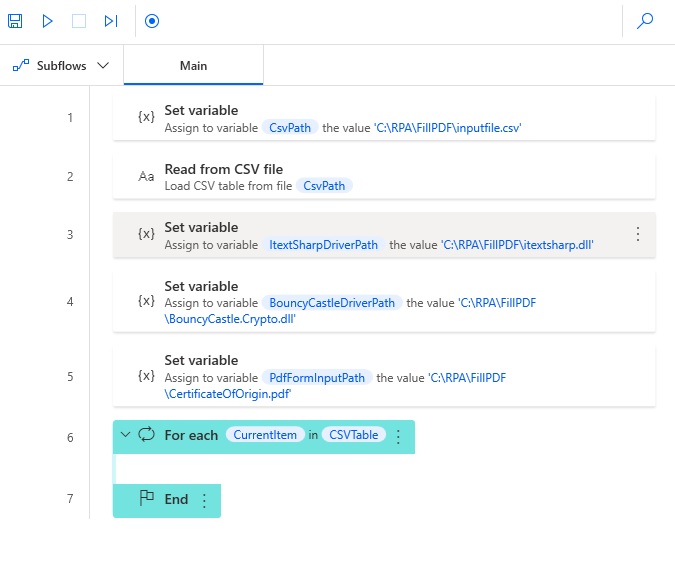Expand the Subflows dropdown
The width and height of the screenshot is (675, 561).
click(61, 66)
